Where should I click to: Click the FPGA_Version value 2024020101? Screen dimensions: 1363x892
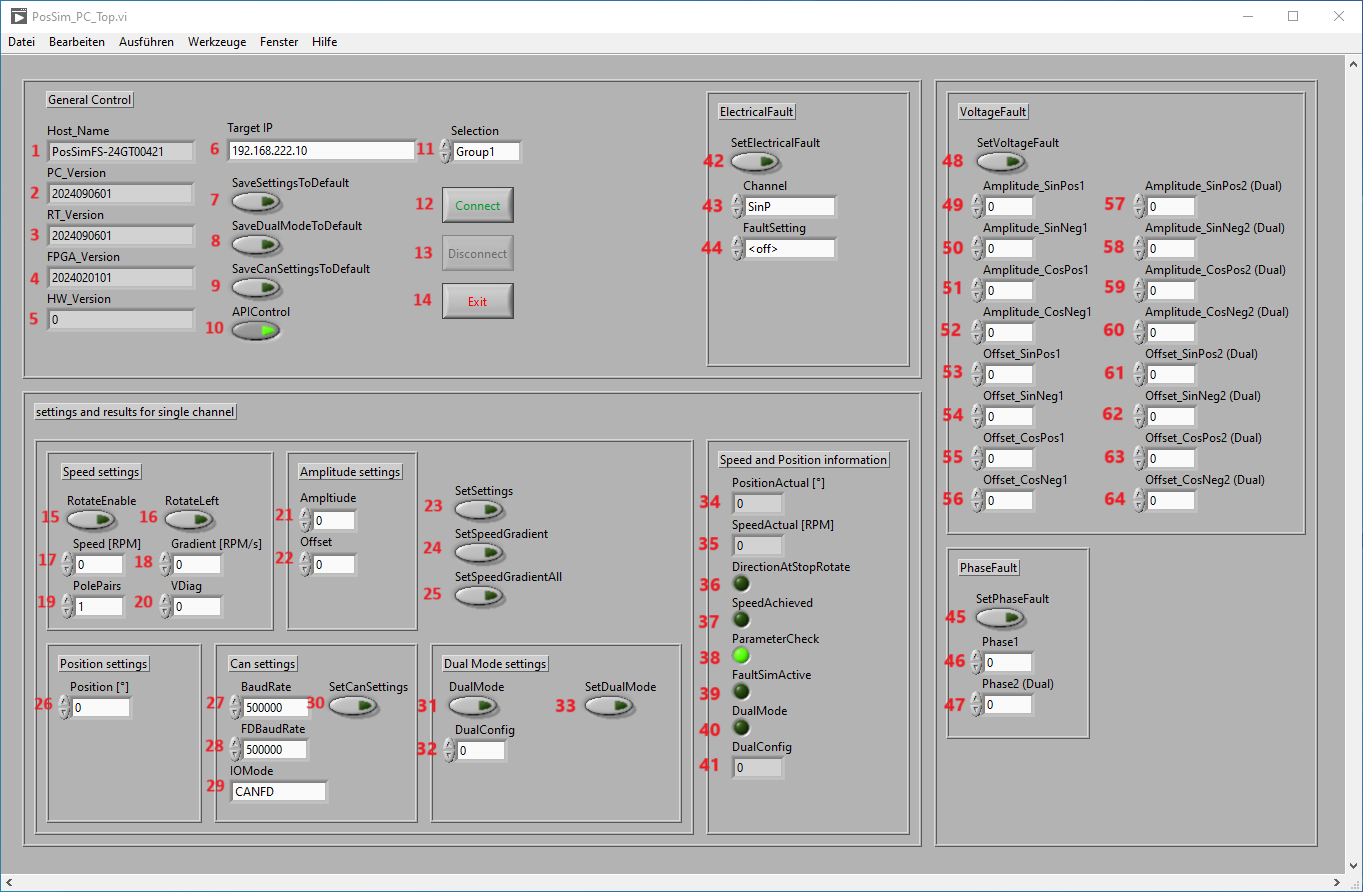(x=120, y=278)
